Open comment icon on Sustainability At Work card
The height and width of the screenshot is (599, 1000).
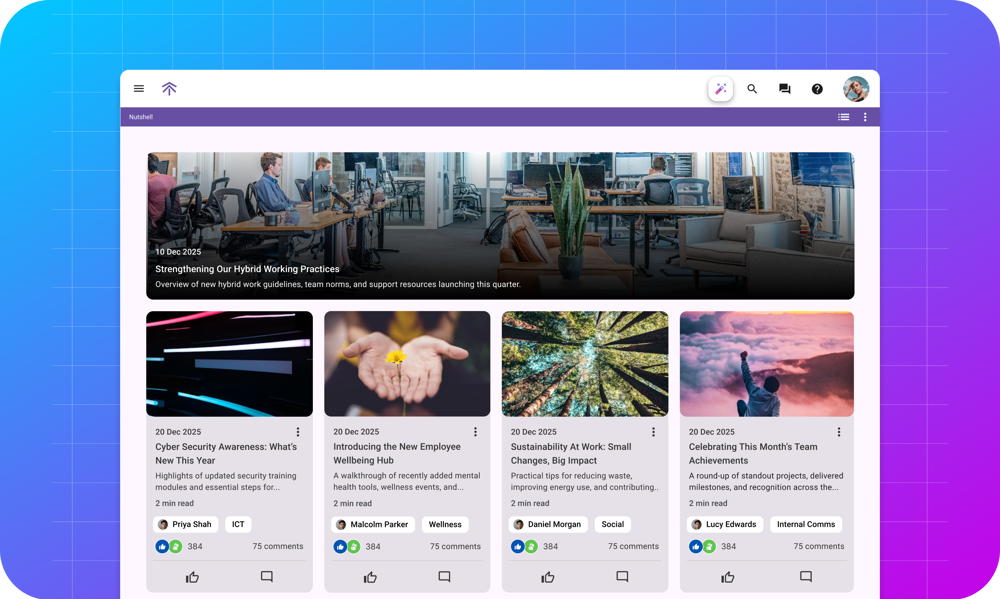(x=622, y=577)
